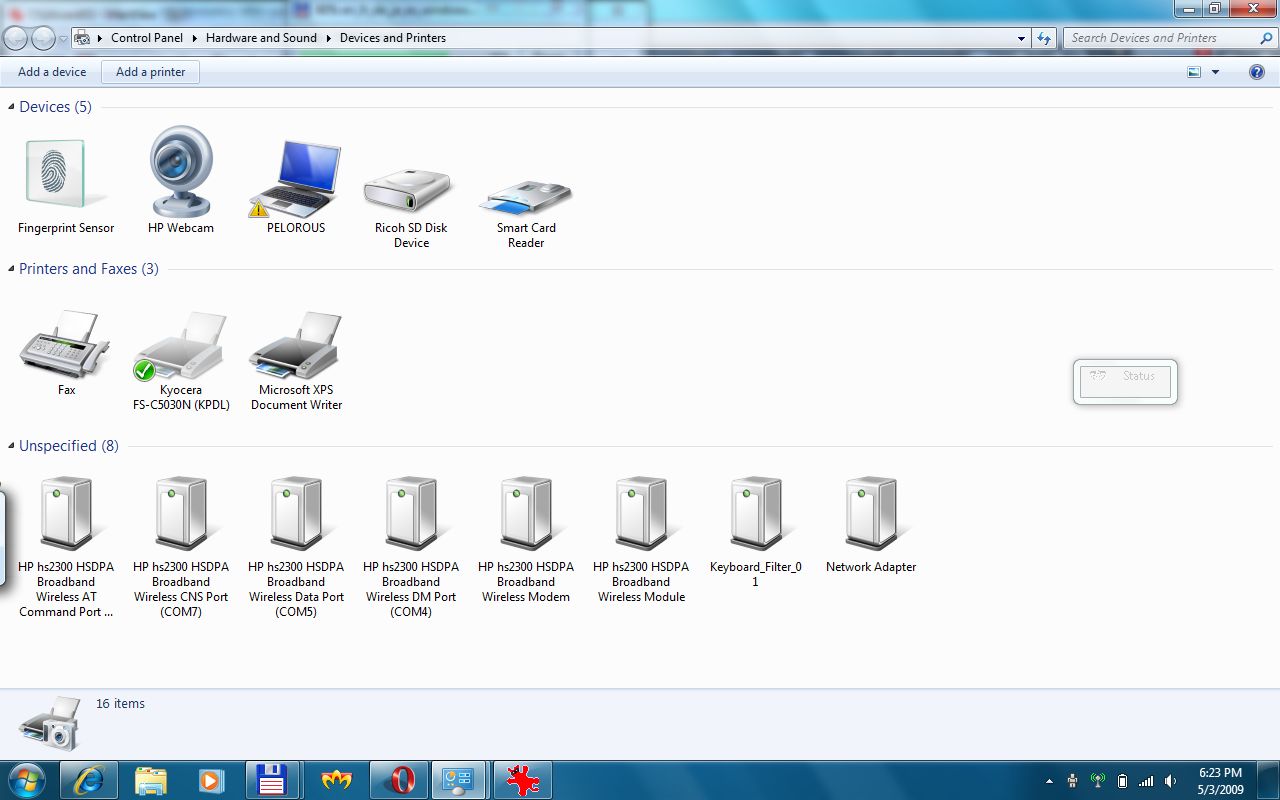This screenshot has width=1280, height=800.
Task: Open the Keyboard_Filter_0 1 device
Action: click(755, 510)
